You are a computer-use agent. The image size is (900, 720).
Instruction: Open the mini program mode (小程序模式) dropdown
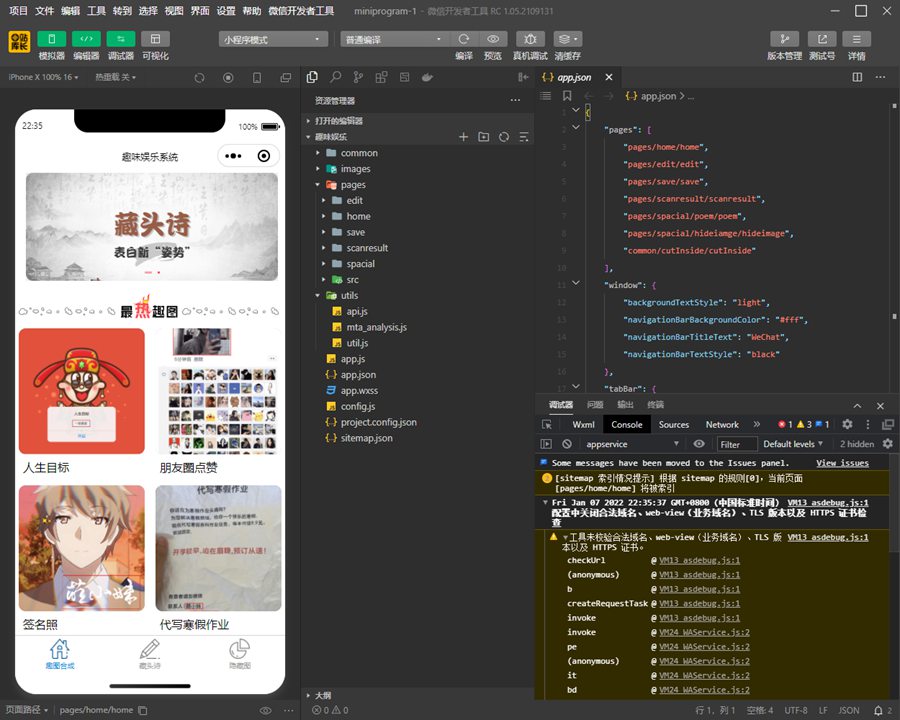[x=273, y=39]
